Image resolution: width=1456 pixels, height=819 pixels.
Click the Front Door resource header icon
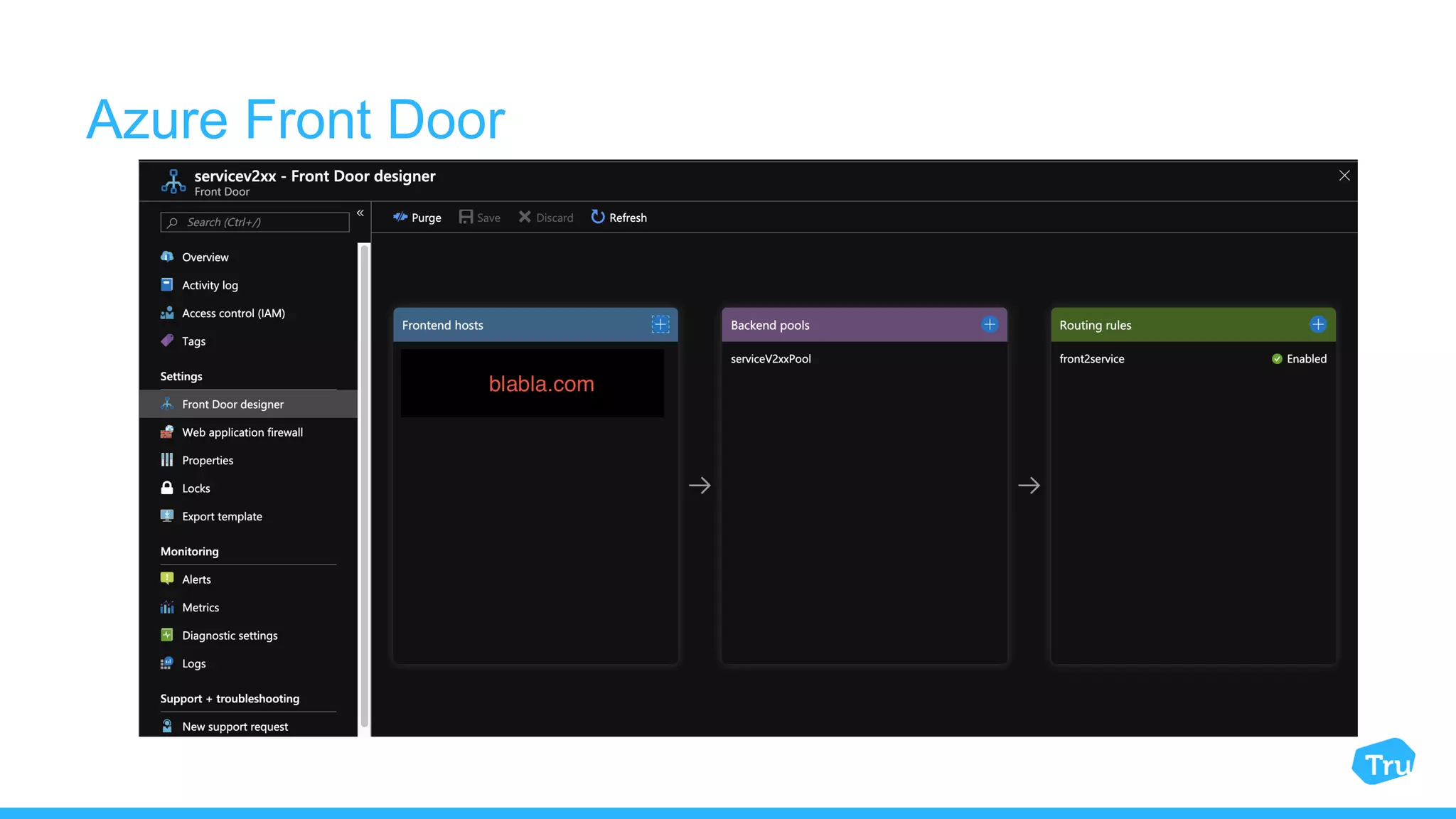tap(173, 181)
